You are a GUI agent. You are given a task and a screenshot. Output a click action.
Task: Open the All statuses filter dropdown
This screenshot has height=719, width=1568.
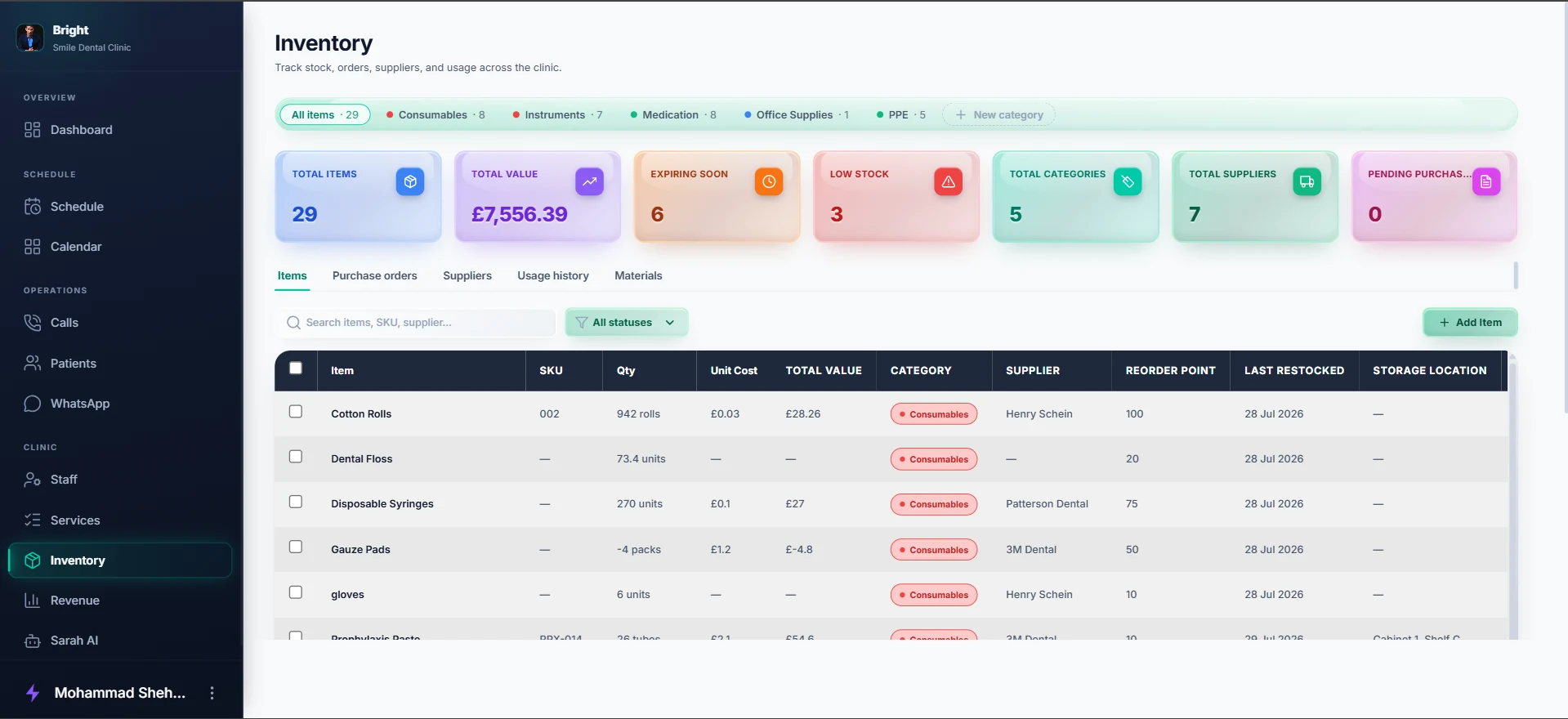click(x=627, y=323)
